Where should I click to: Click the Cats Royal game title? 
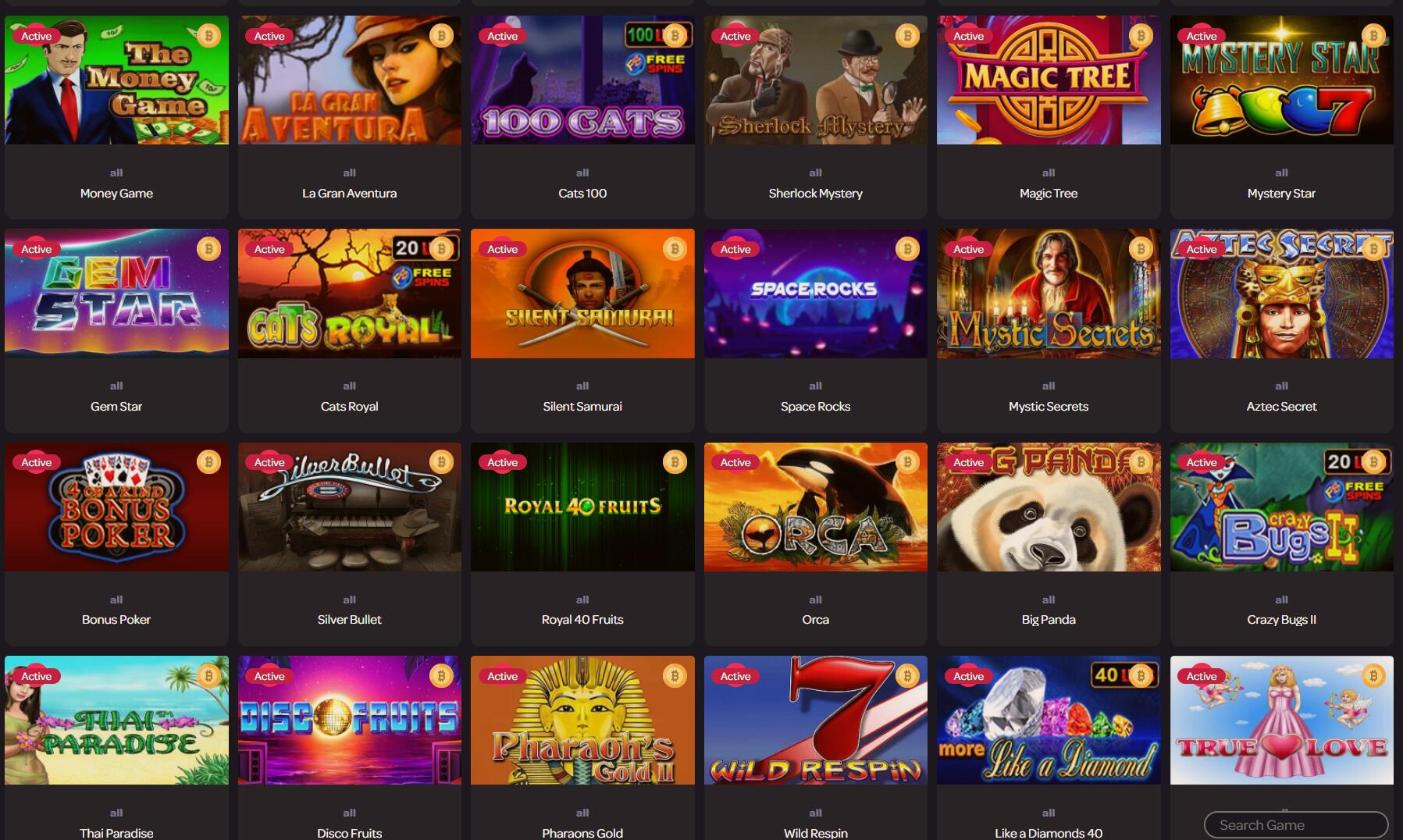click(349, 407)
